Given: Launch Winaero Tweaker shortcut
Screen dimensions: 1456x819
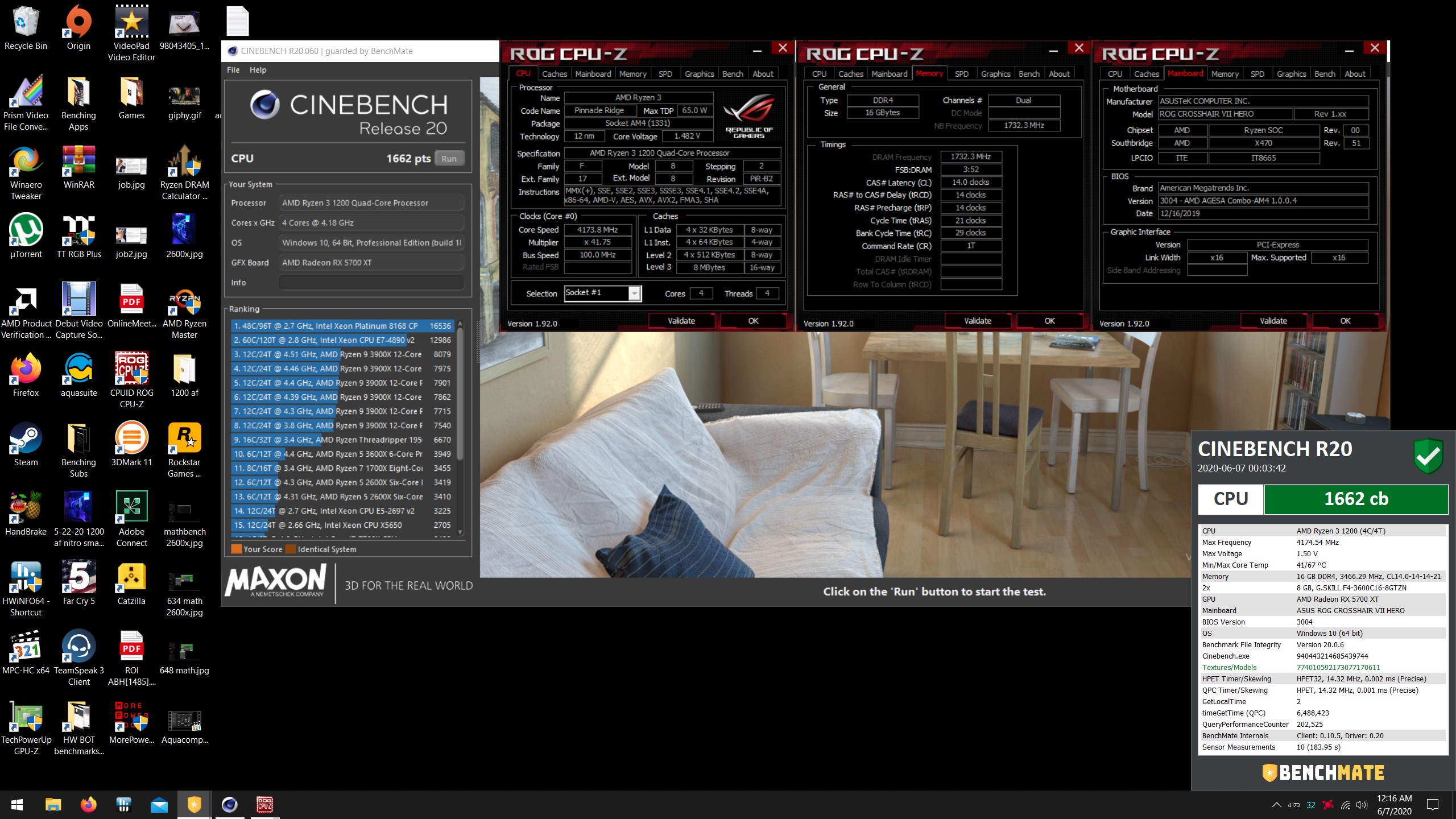Looking at the screenshot, I should [26, 172].
